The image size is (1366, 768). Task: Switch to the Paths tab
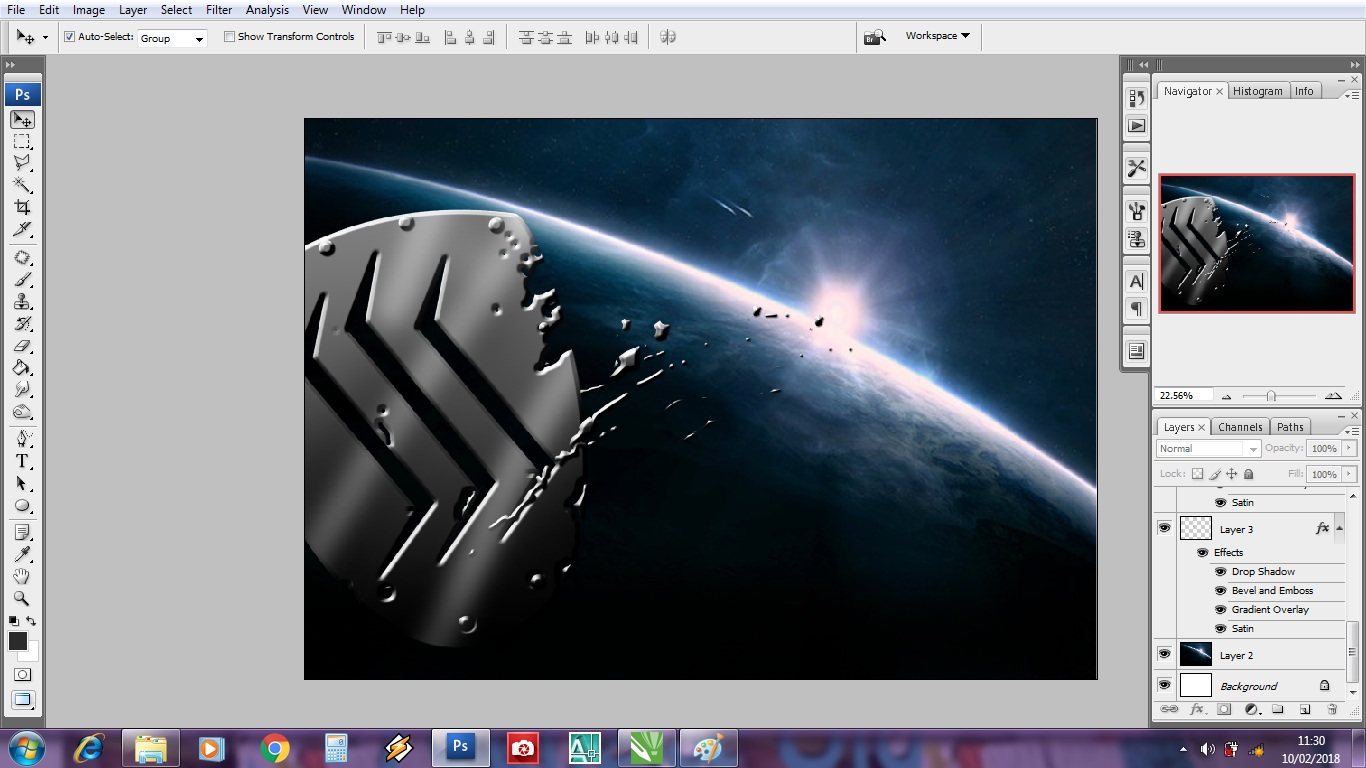(x=1290, y=427)
